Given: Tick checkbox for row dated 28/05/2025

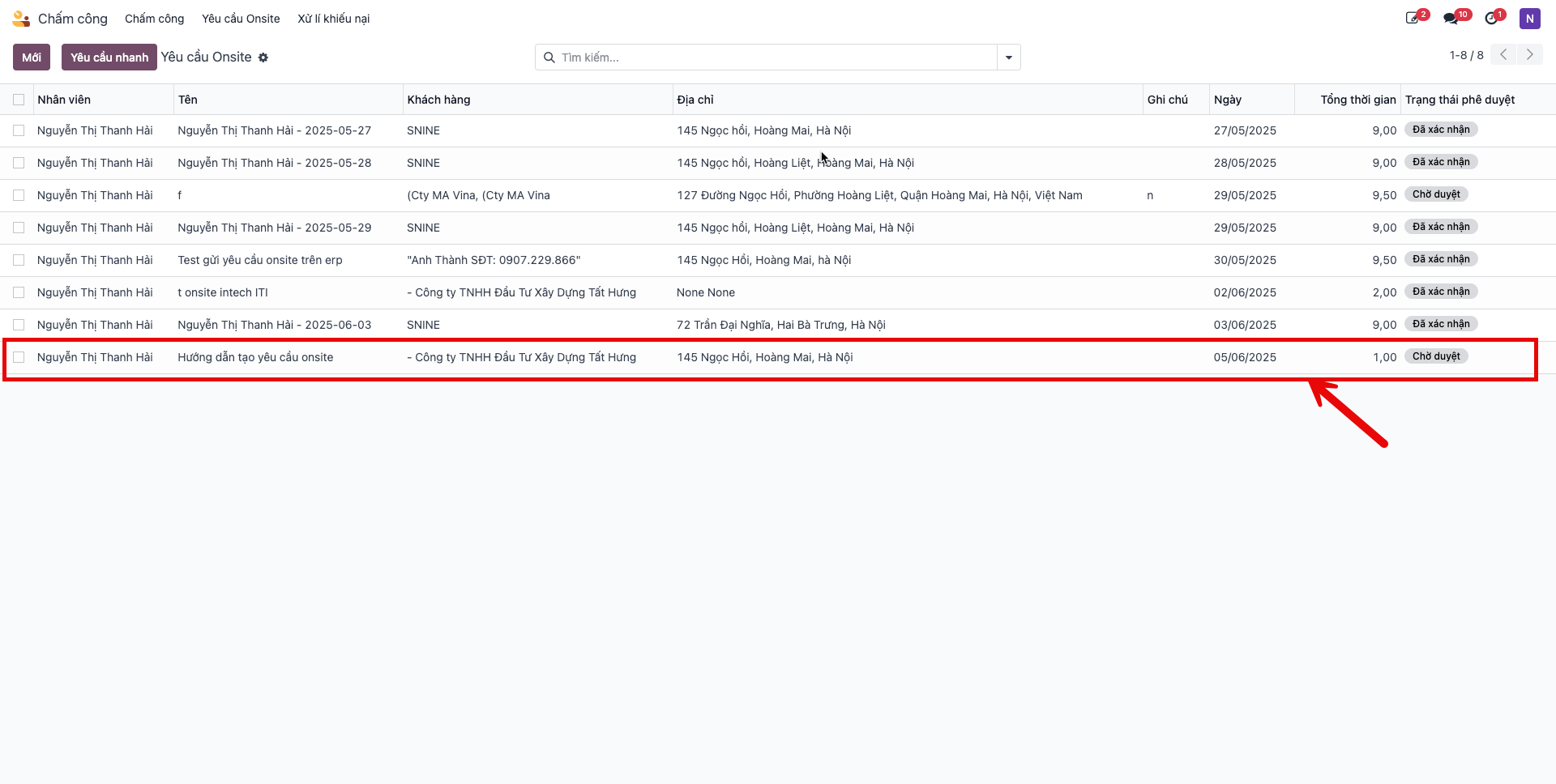Looking at the screenshot, I should (19, 163).
